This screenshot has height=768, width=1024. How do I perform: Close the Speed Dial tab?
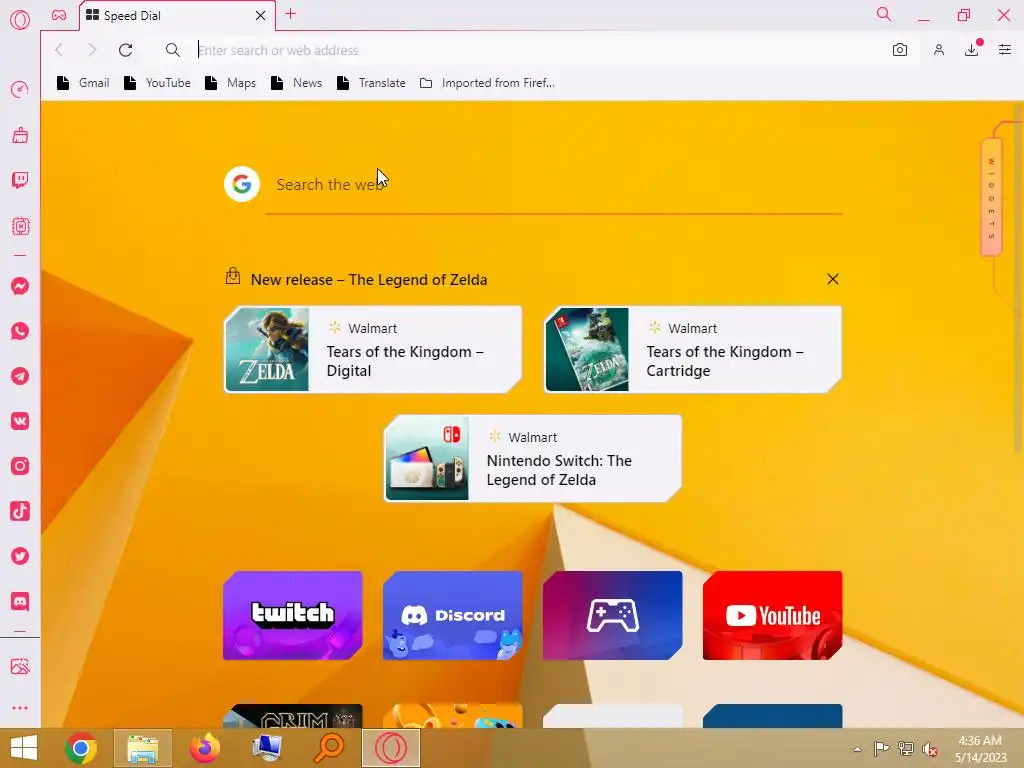[261, 15]
